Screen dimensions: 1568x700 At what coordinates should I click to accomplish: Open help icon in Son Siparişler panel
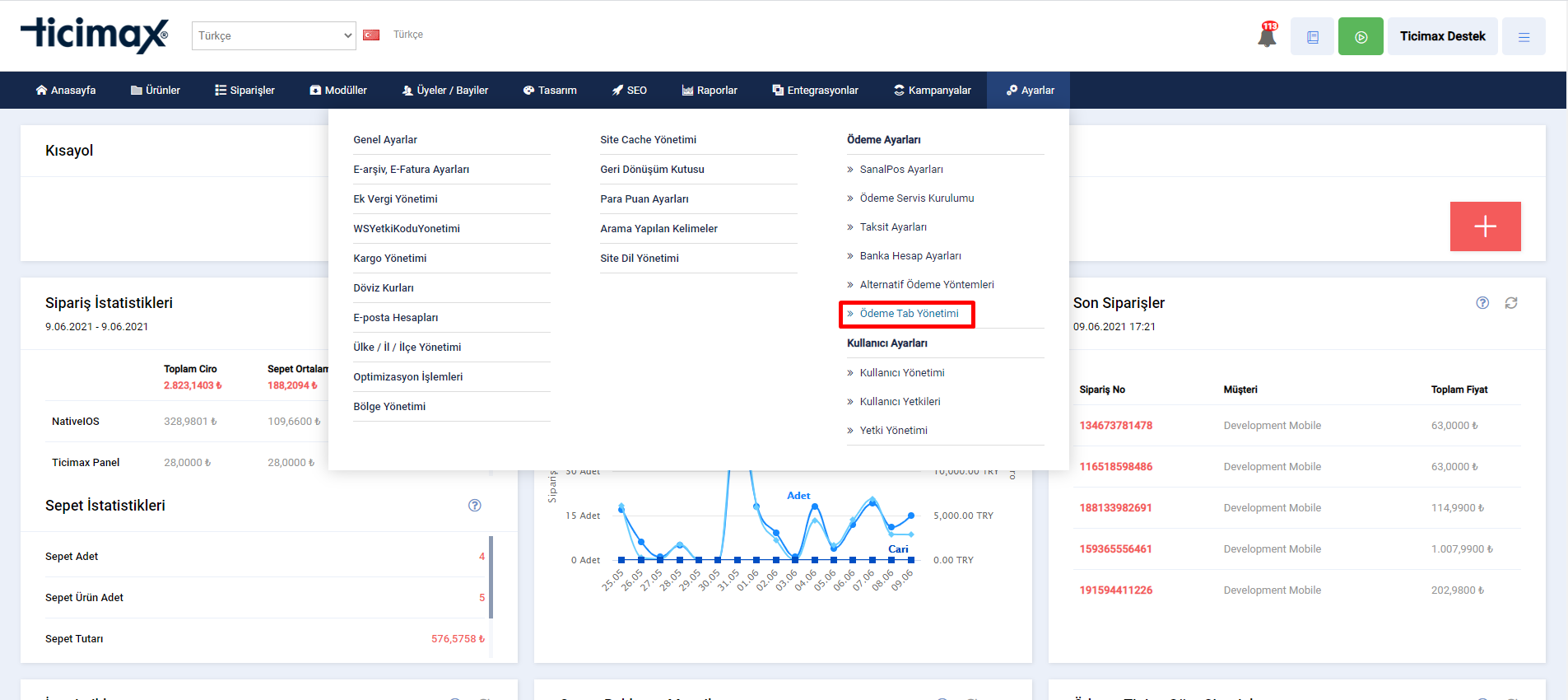click(x=1482, y=303)
